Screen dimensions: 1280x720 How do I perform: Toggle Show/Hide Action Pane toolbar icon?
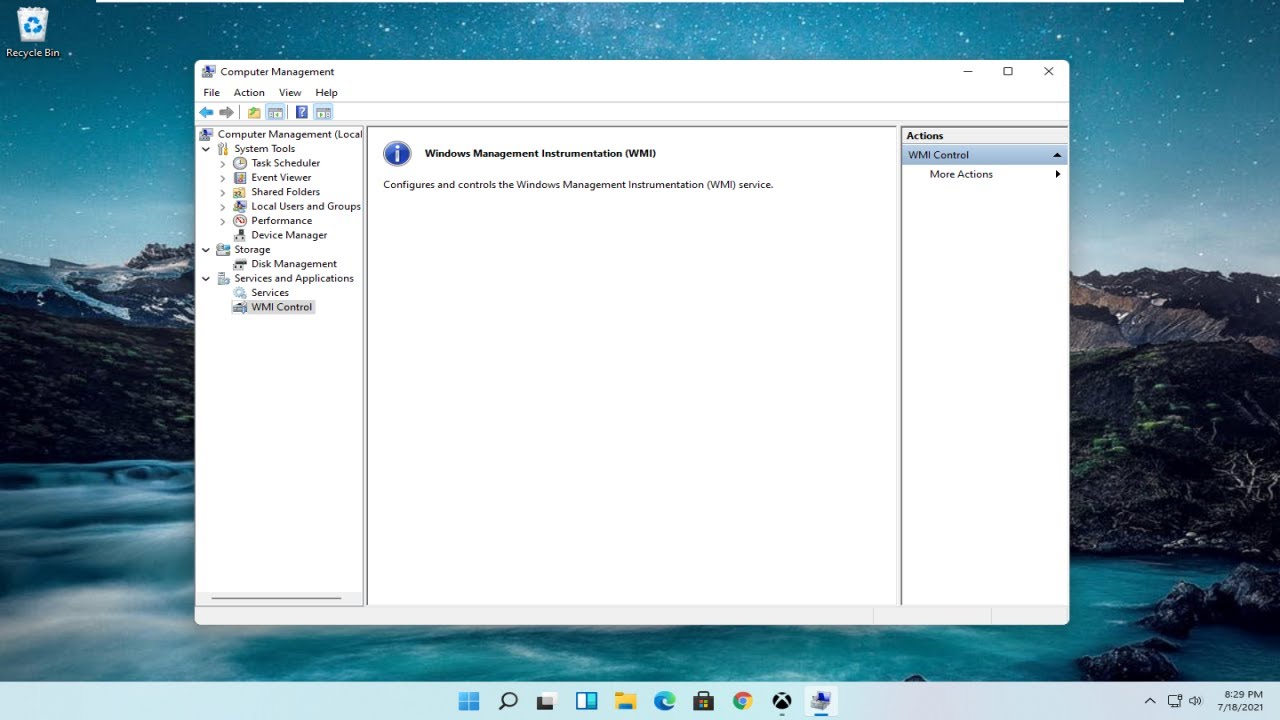(323, 112)
